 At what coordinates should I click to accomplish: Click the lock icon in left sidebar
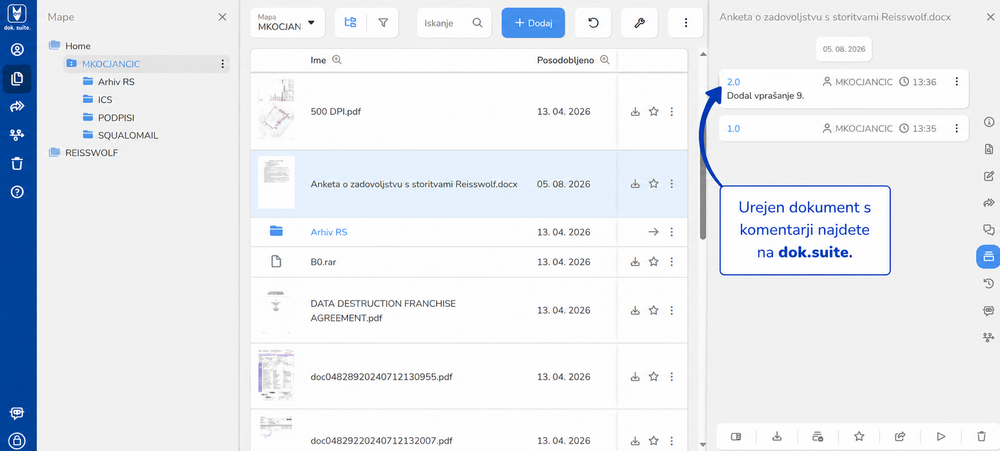coord(17,440)
